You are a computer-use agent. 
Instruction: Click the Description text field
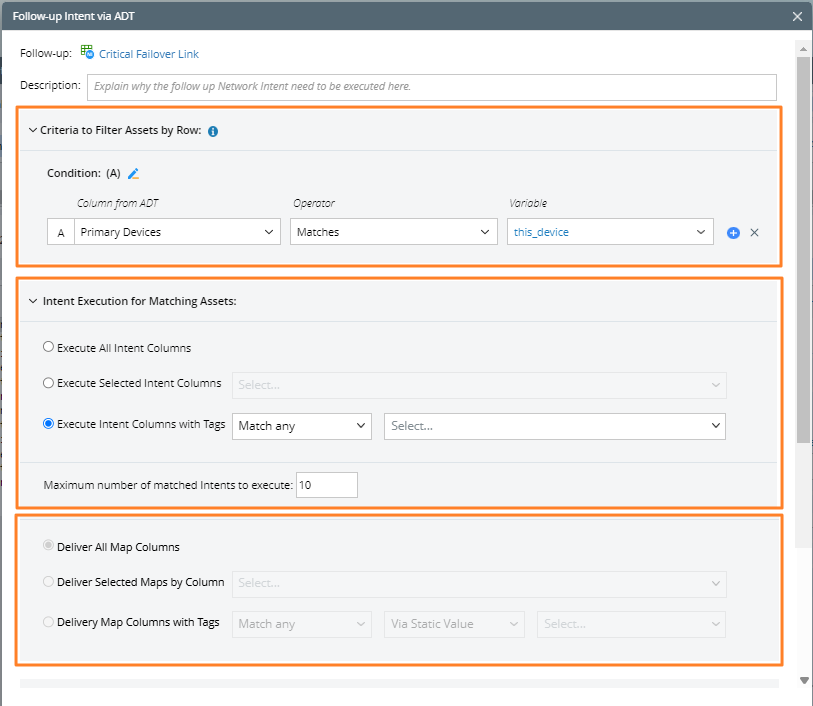point(431,87)
